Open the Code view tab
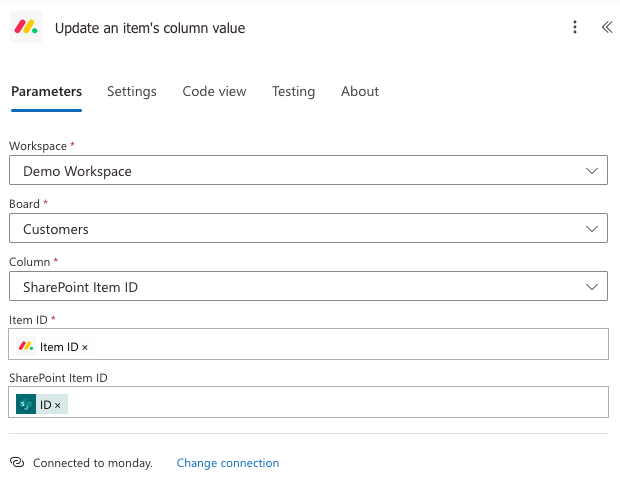 point(214,91)
